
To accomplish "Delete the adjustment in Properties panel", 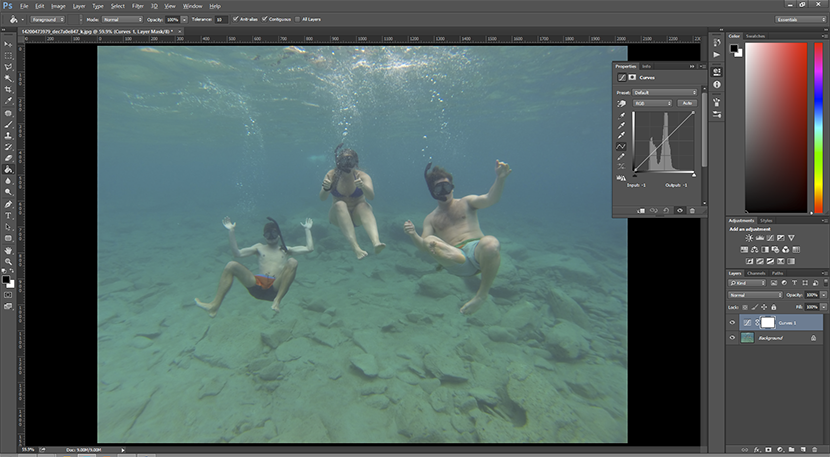I will pos(692,211).
